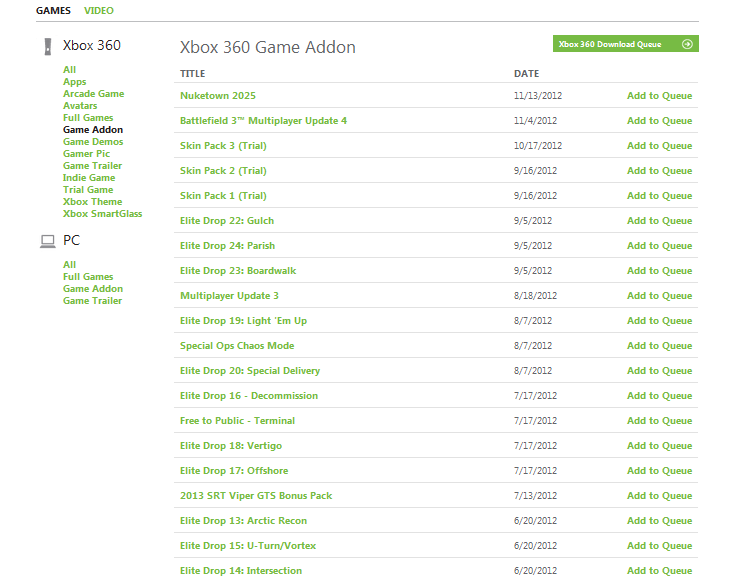Select All under Xbox 360
Viewport: 753px width, 579px height.
[69, 70]
